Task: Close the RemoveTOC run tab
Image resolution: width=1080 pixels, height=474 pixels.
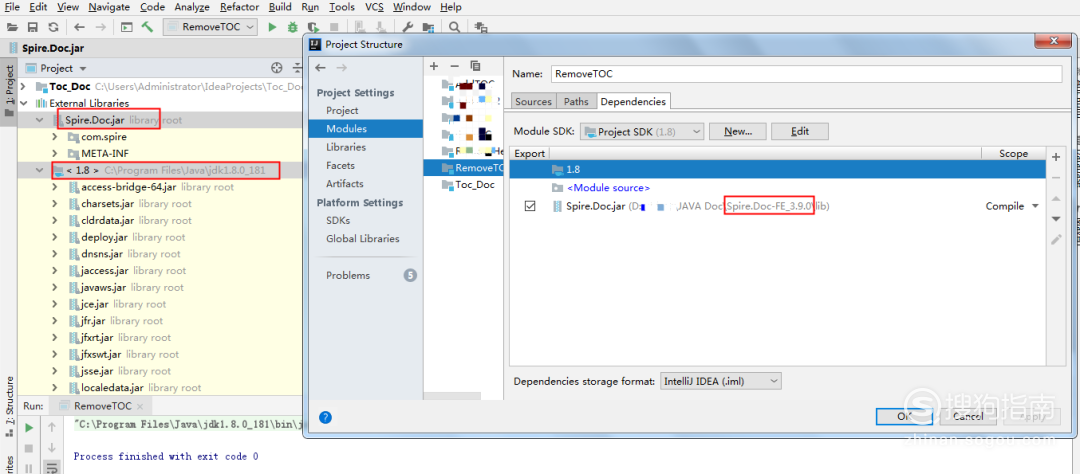Action: point(139,406)
